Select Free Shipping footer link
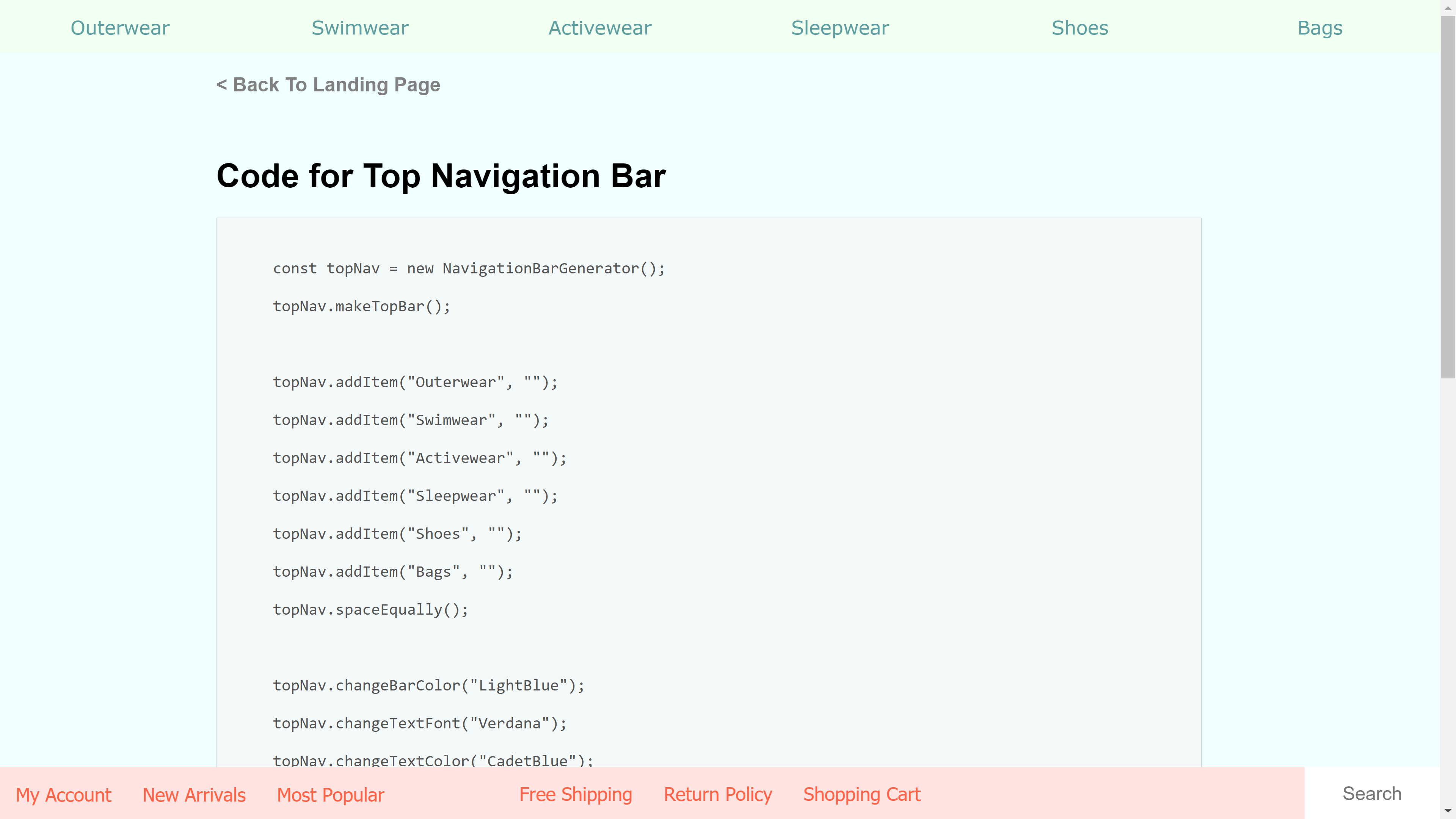 [x=575, y=794]
